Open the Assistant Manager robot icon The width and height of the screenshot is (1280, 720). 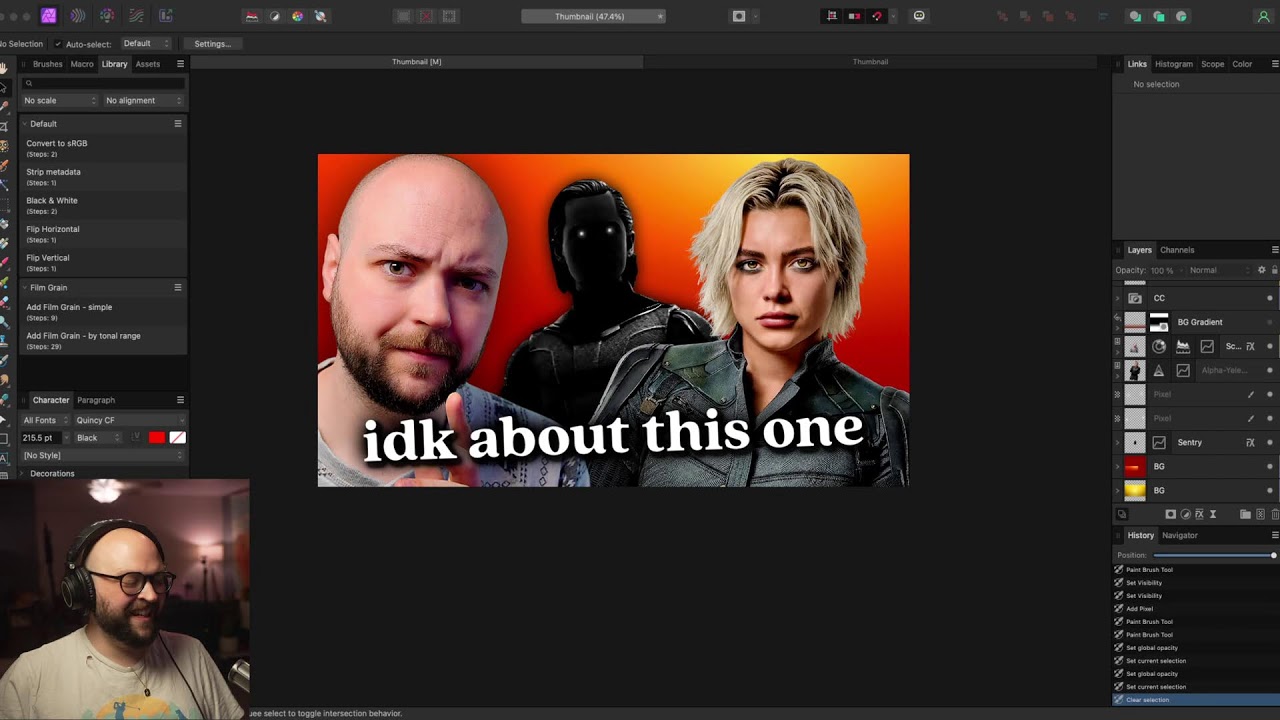point(919,16)
